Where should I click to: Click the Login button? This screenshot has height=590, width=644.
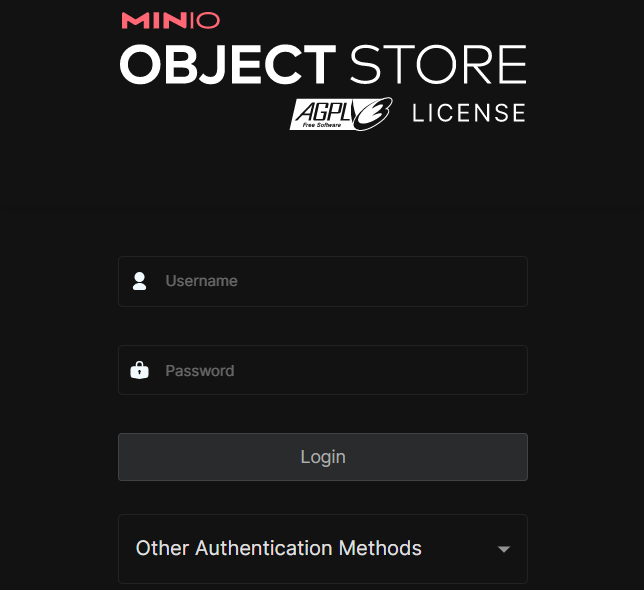click(x=323, y=457)
